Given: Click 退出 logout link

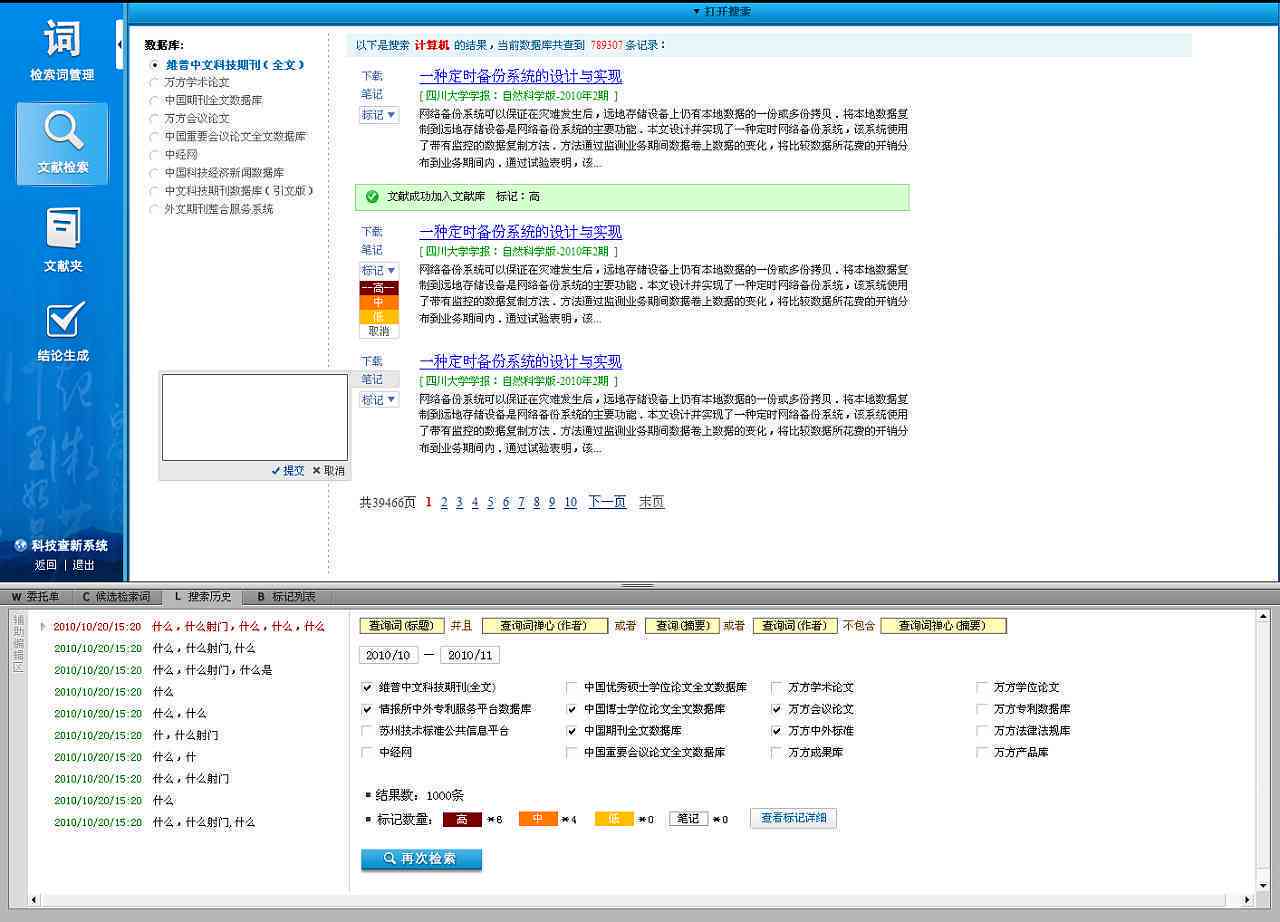Looking at the screenshot, I should coord(84,565).
